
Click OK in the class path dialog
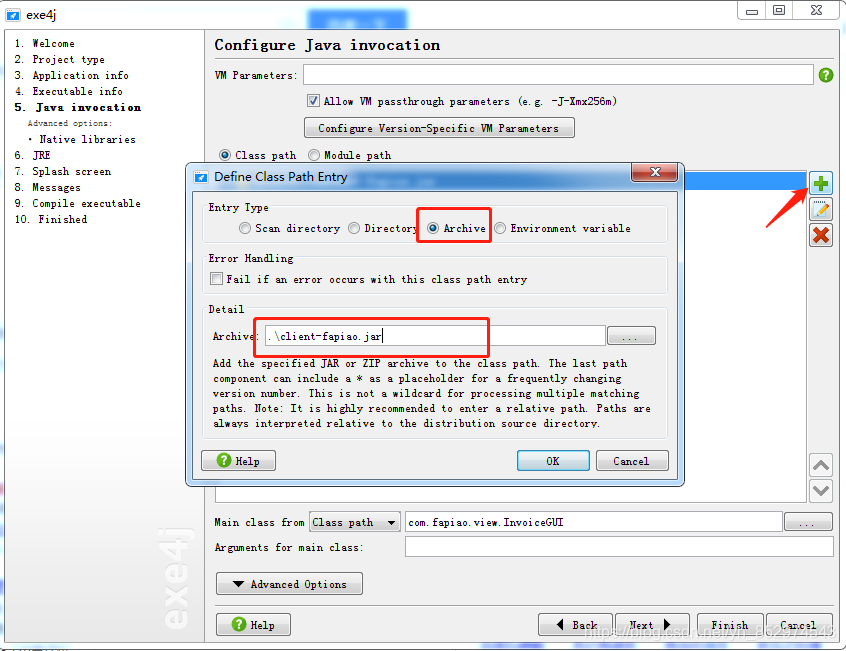pos(553,461)
